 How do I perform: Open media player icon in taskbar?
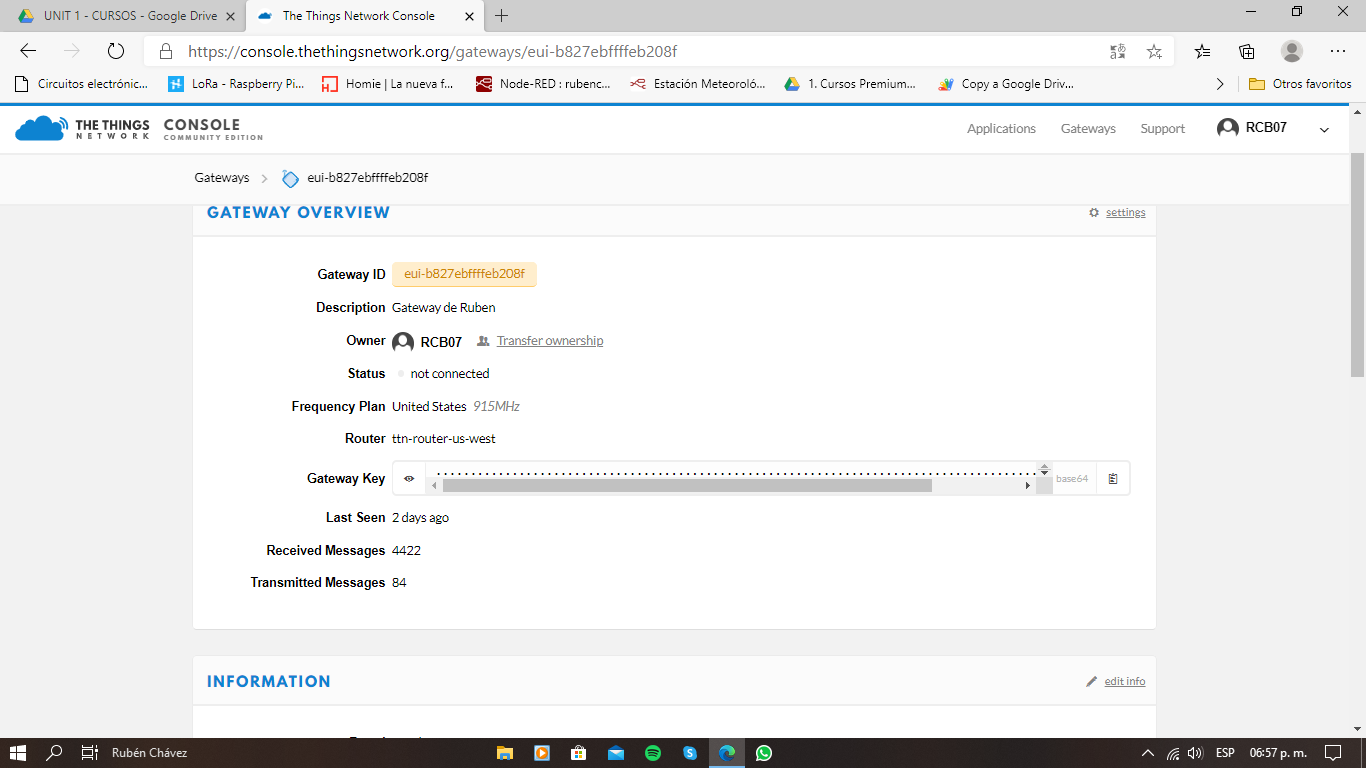click(541, 753)
